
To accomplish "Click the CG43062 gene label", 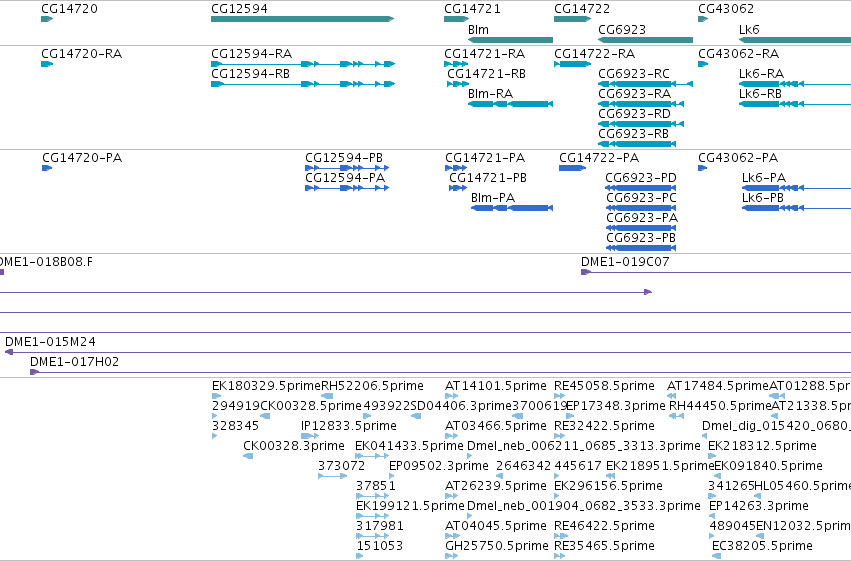I will pyautogui.click(x=726, y=9).
